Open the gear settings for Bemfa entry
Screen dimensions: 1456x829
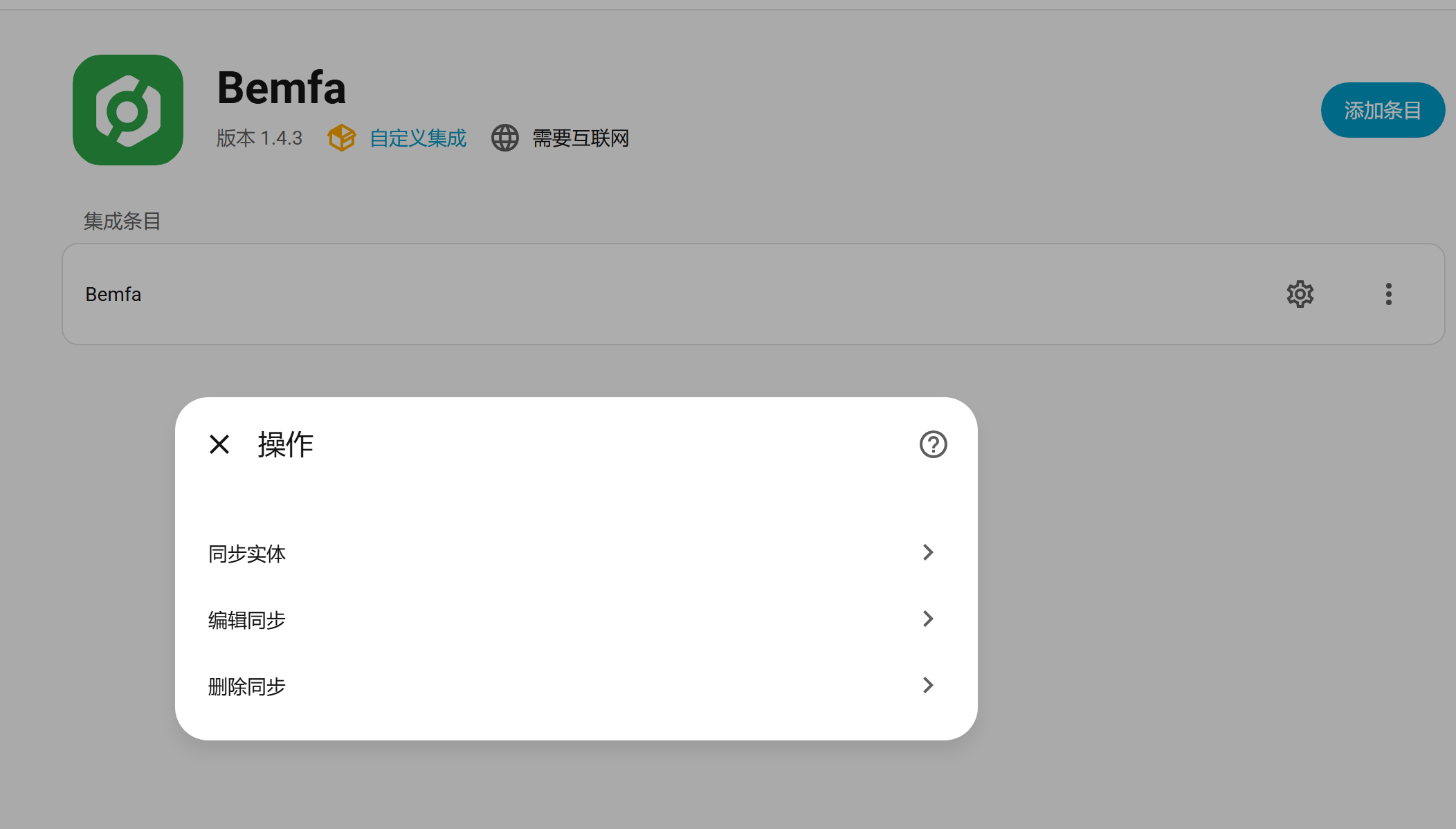(1300, 294)
